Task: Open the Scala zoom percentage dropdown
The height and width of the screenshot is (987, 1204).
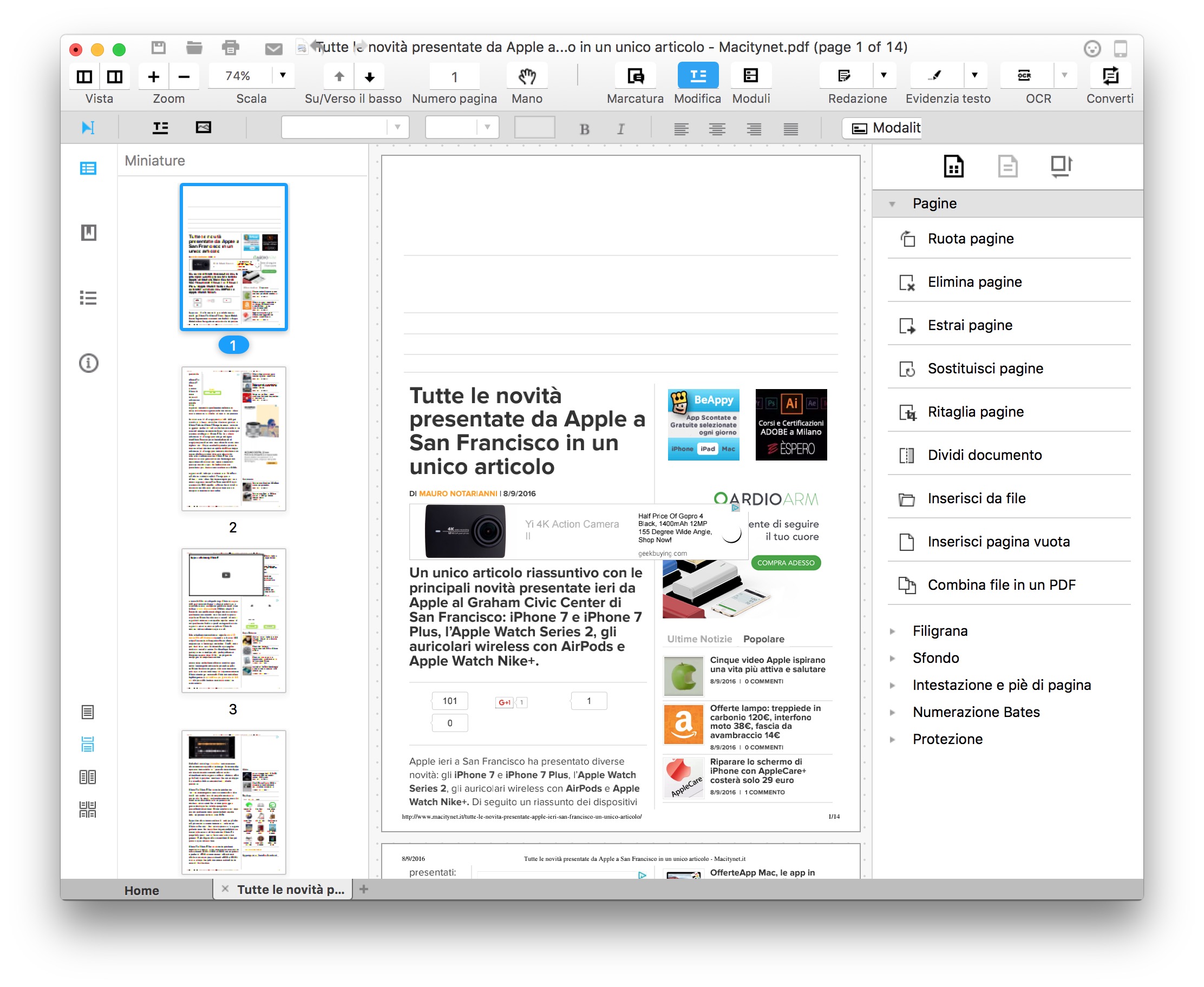Action: [283, 76]
